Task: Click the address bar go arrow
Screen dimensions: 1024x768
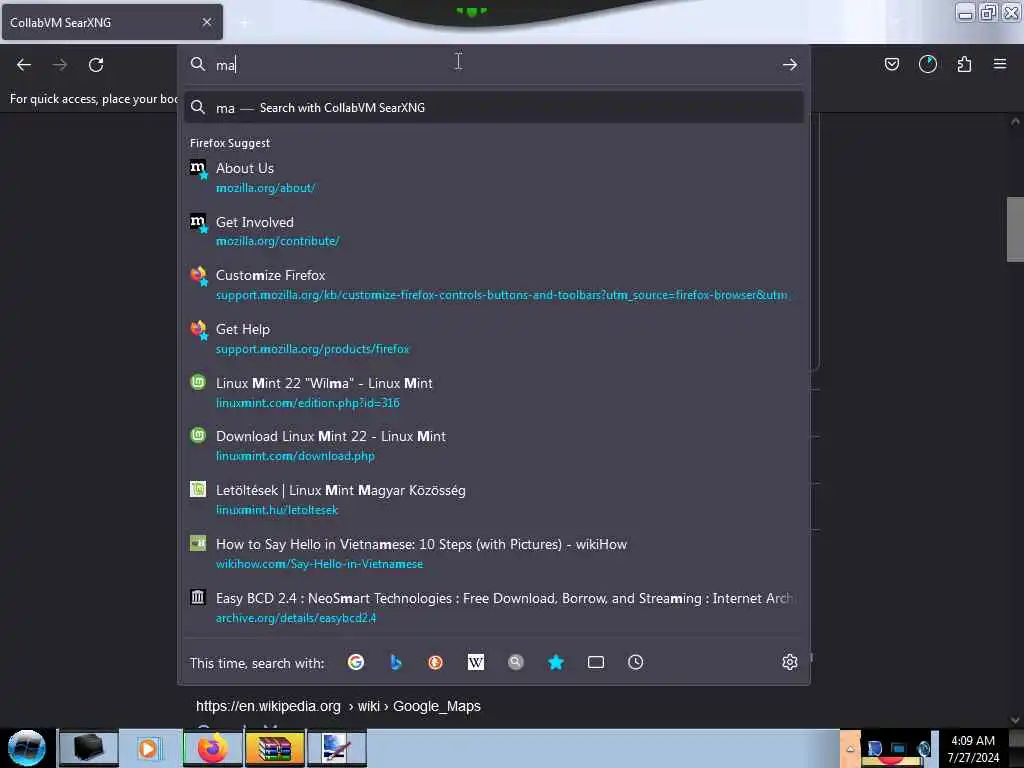Action: pos(790,65)
